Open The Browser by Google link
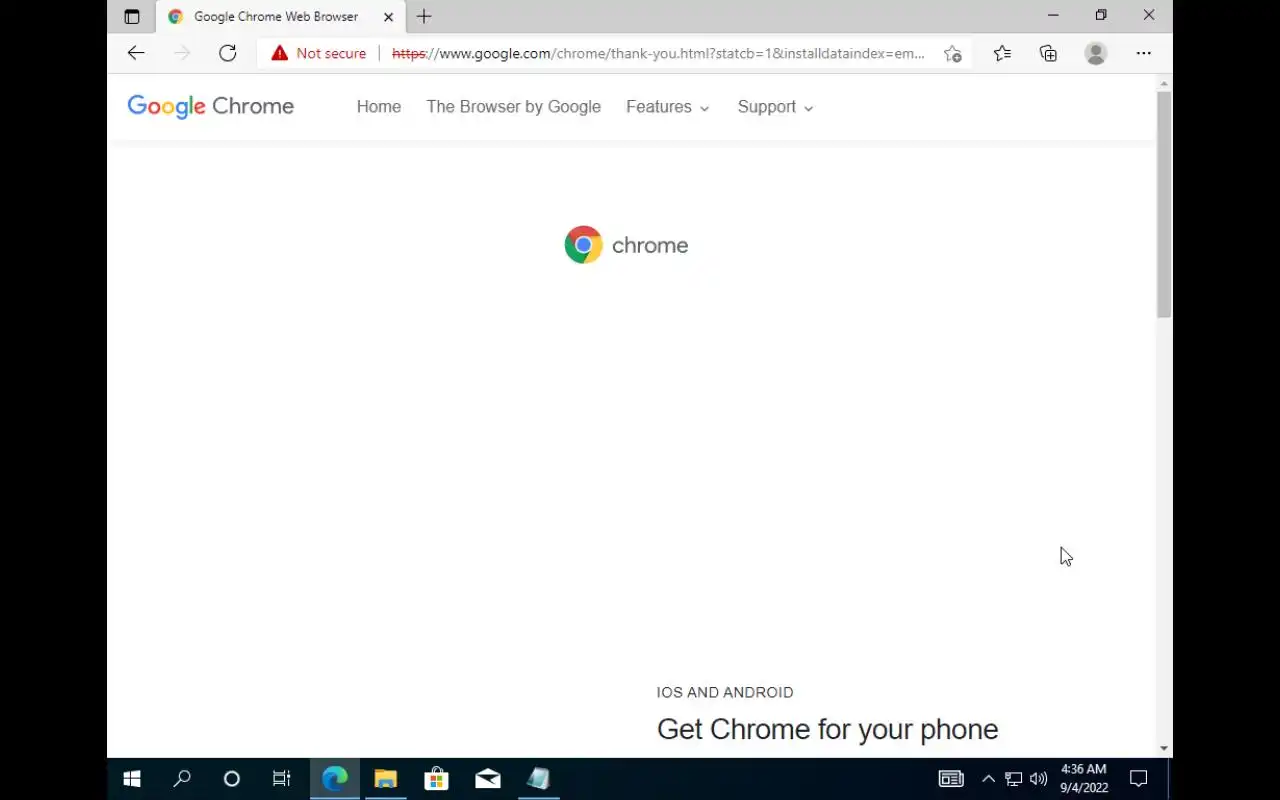The width and height of the screenshot is (1280, 800). point(513,107)
